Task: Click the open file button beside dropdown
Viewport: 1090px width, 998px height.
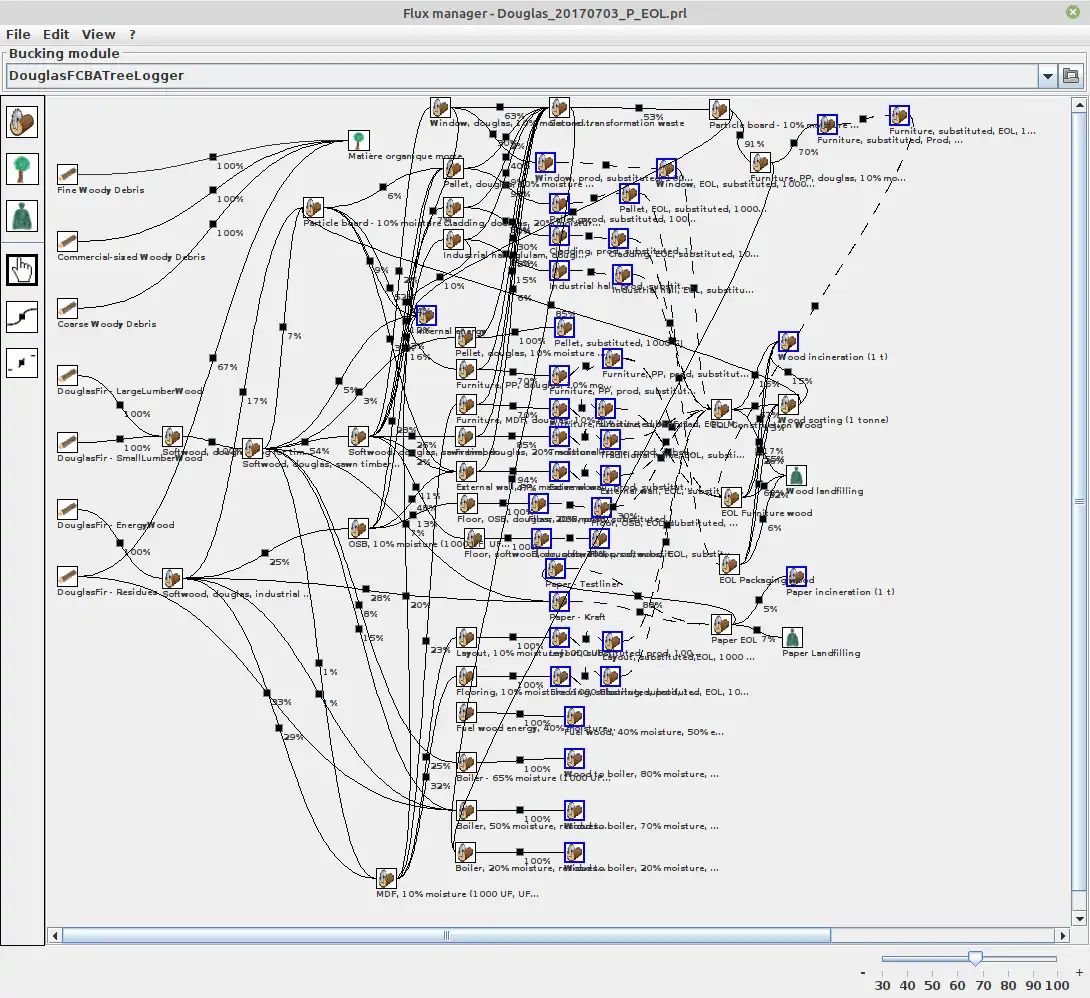Action: coord(1071,76)
